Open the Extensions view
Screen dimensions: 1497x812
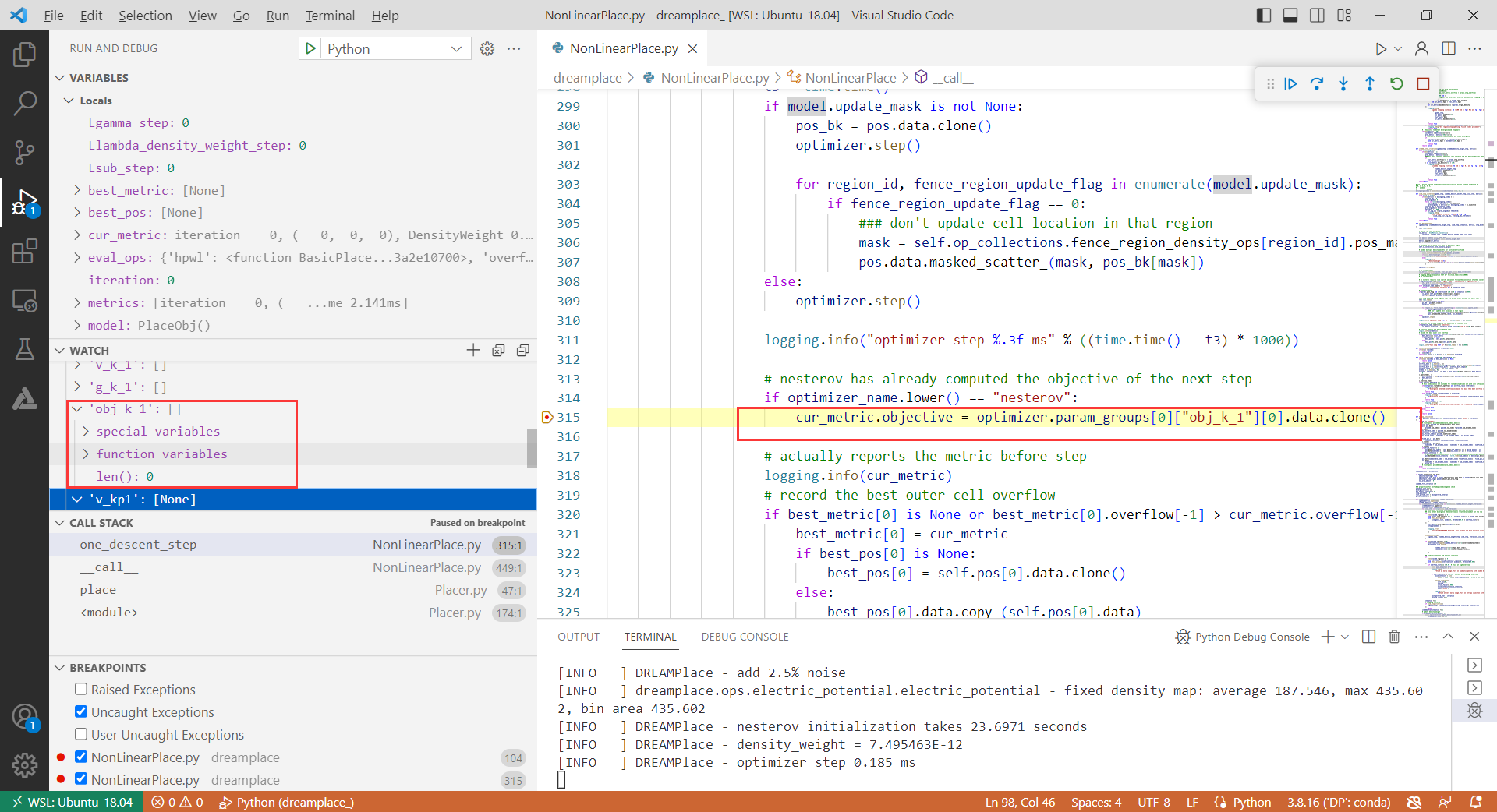click(26, 251)
